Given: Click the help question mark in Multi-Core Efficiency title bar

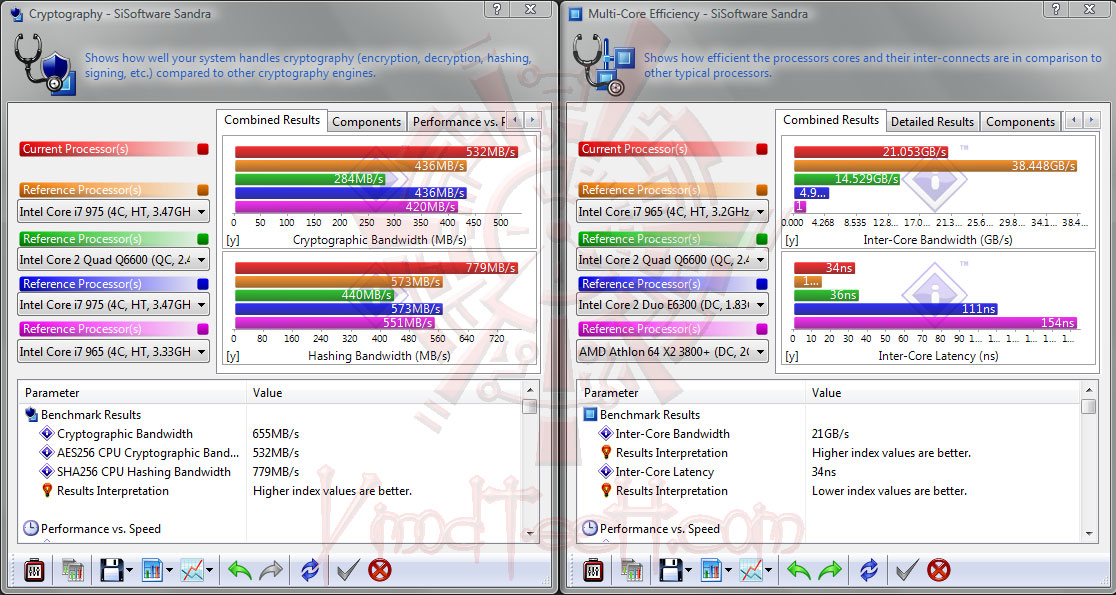Looking at the screenshot, I should [1056, 9].
